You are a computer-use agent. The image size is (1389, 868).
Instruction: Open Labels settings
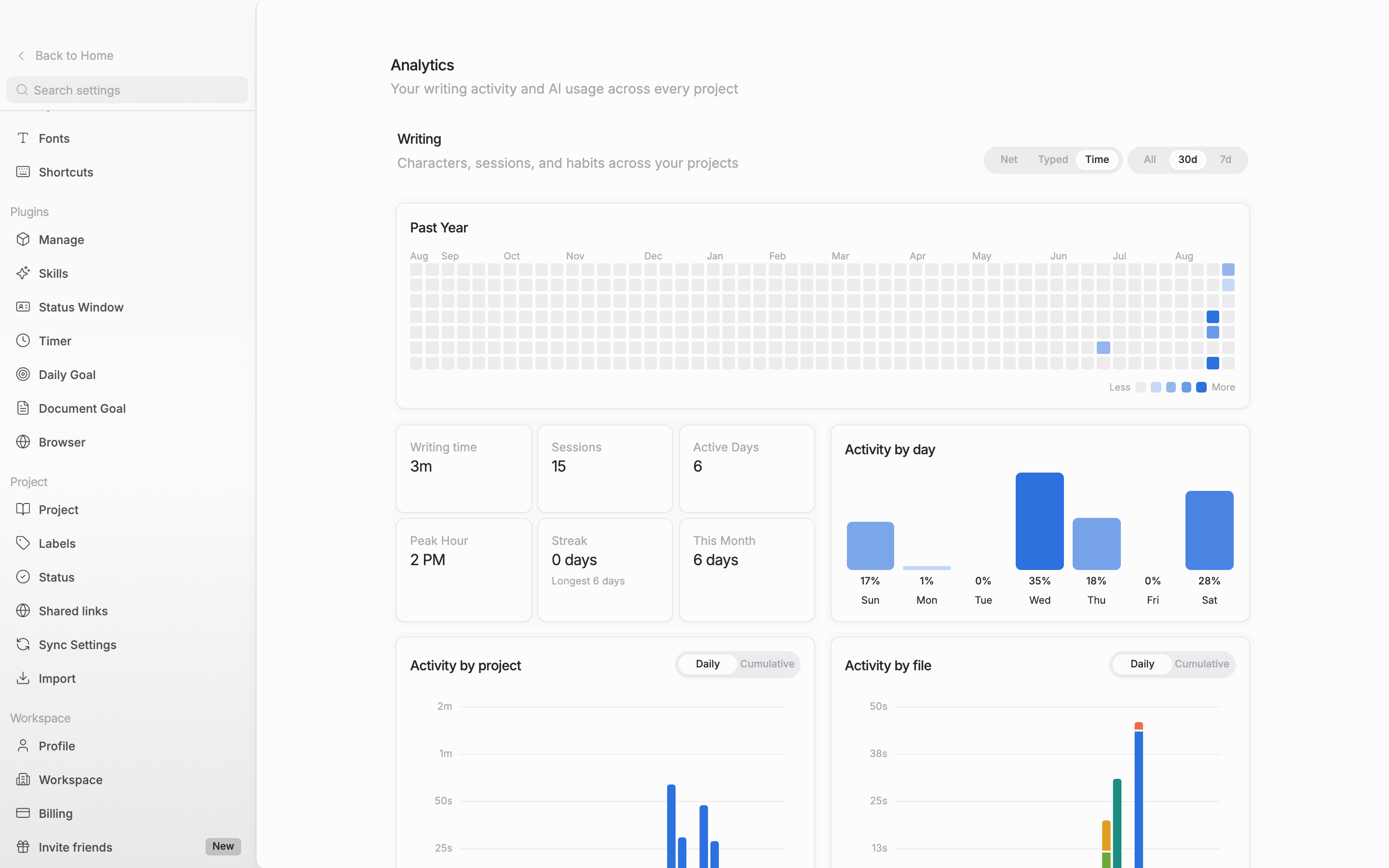(127, 543)
